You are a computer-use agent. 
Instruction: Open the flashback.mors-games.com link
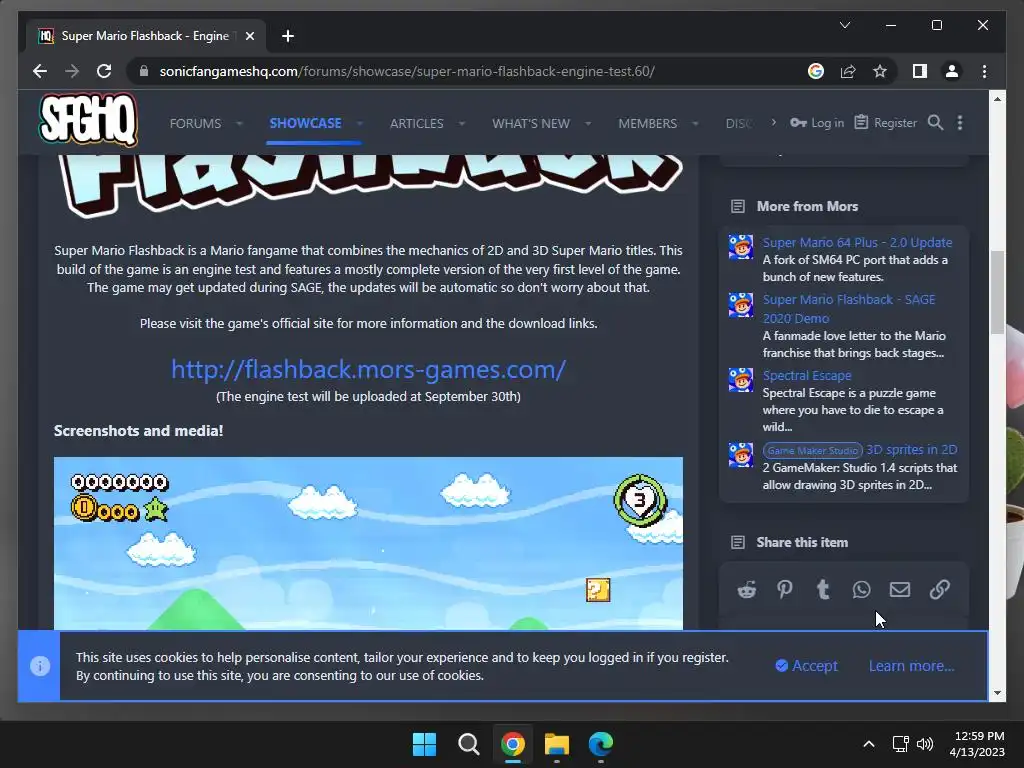coord(368,370)
